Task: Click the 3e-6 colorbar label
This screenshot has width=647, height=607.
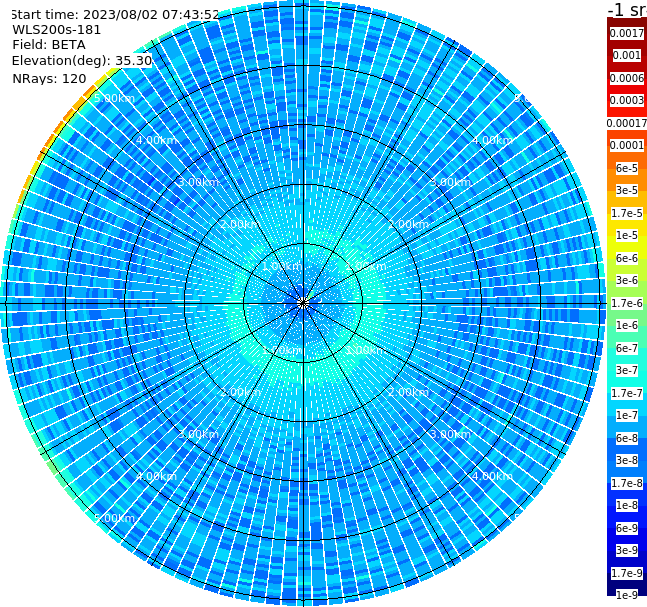Action: pyautogui.click(x=627, y=280)
